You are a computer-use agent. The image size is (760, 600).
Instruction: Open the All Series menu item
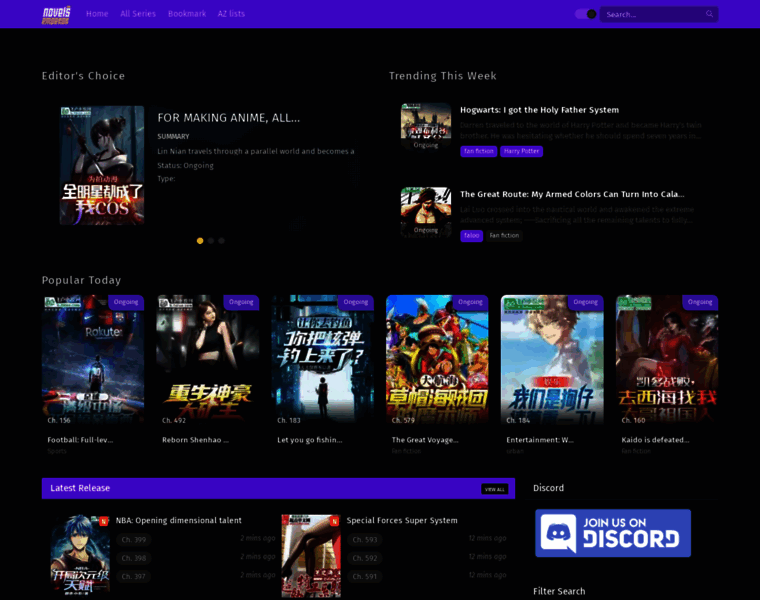[x=138, y=14]
